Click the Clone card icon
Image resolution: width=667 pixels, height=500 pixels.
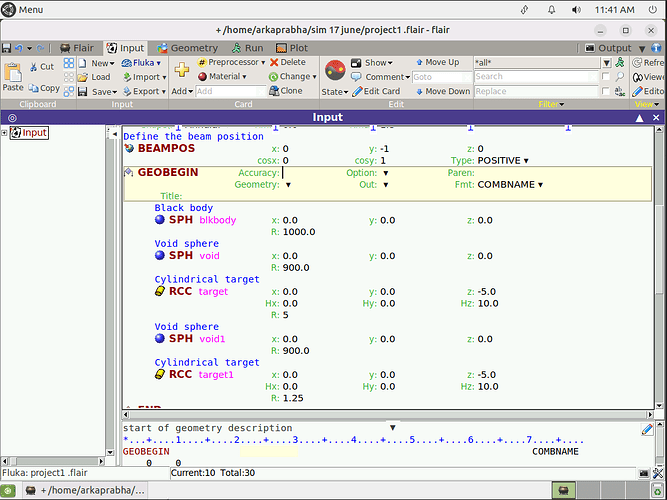[274, 91]
